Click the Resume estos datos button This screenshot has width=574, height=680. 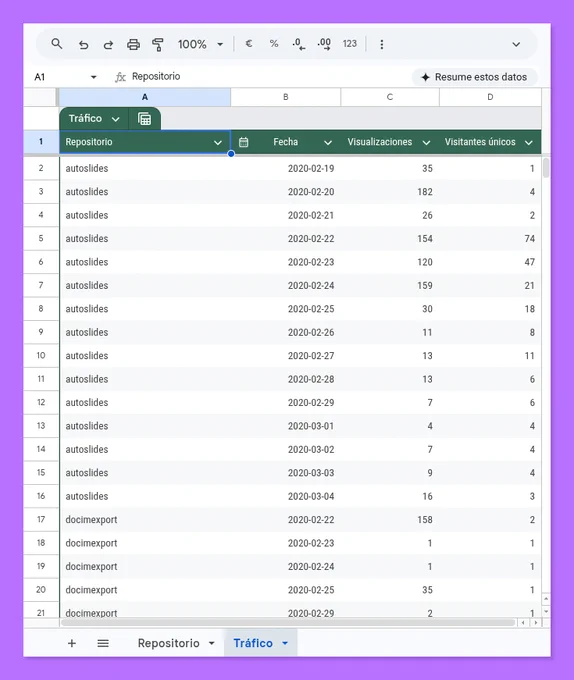(474, 77)
